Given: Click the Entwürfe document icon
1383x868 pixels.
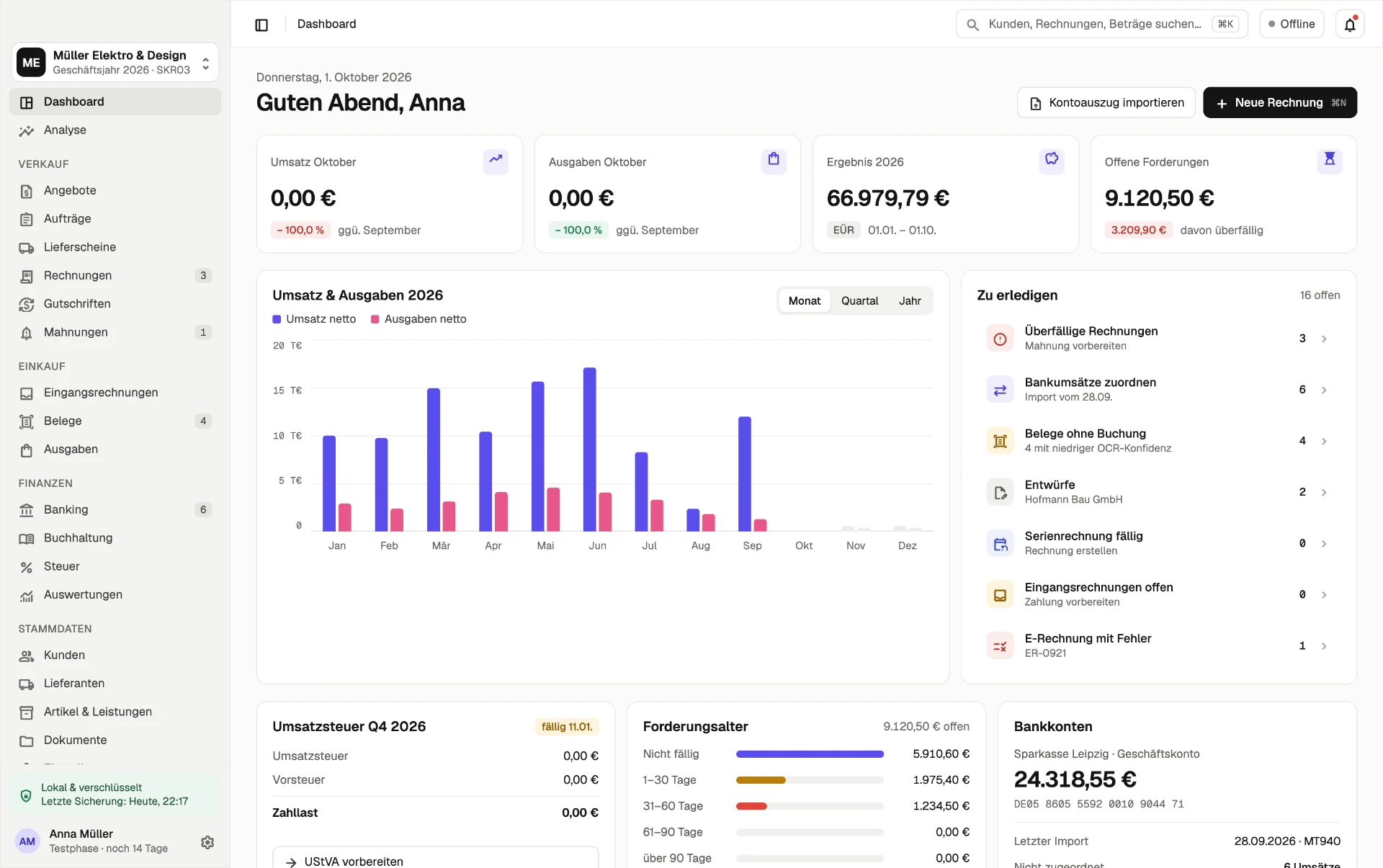Looking at the screenshot, I should pos(1000,492).
